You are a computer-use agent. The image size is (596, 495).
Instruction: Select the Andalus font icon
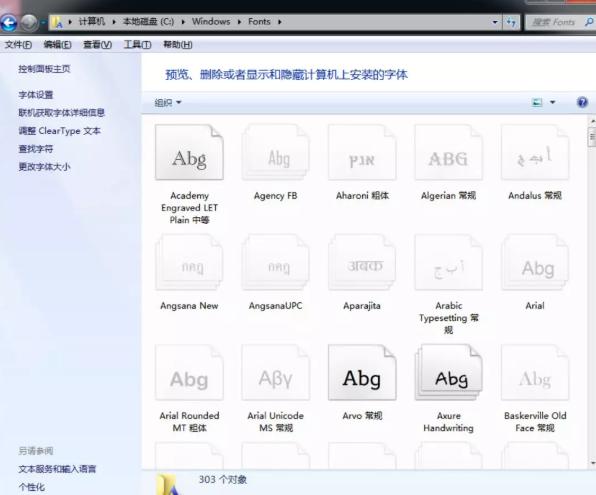[x=535, y=152]
